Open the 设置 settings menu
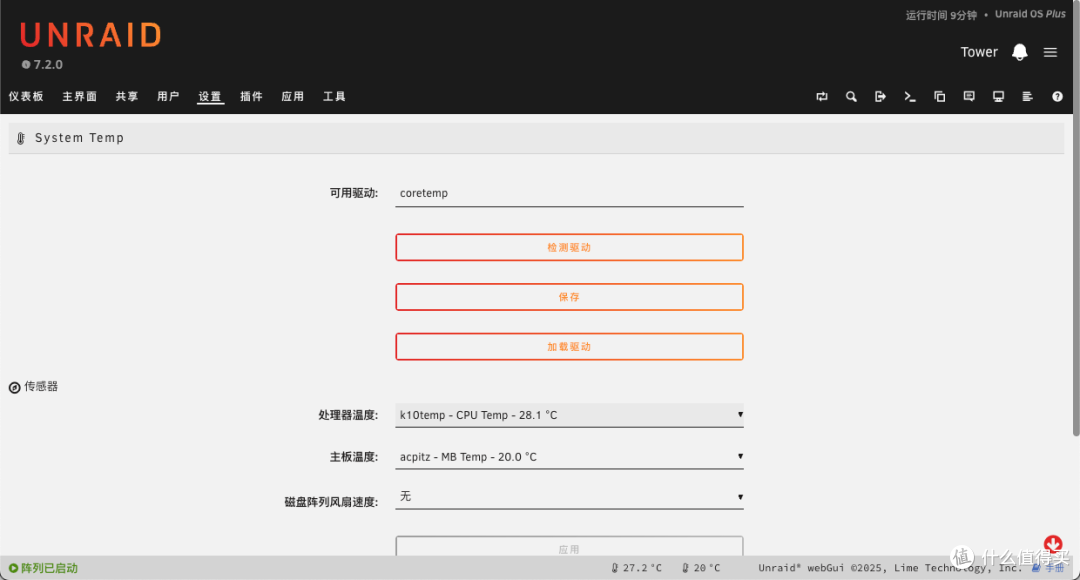The width and height of the screenshot is (1080, 580). (x=210, y=96)
